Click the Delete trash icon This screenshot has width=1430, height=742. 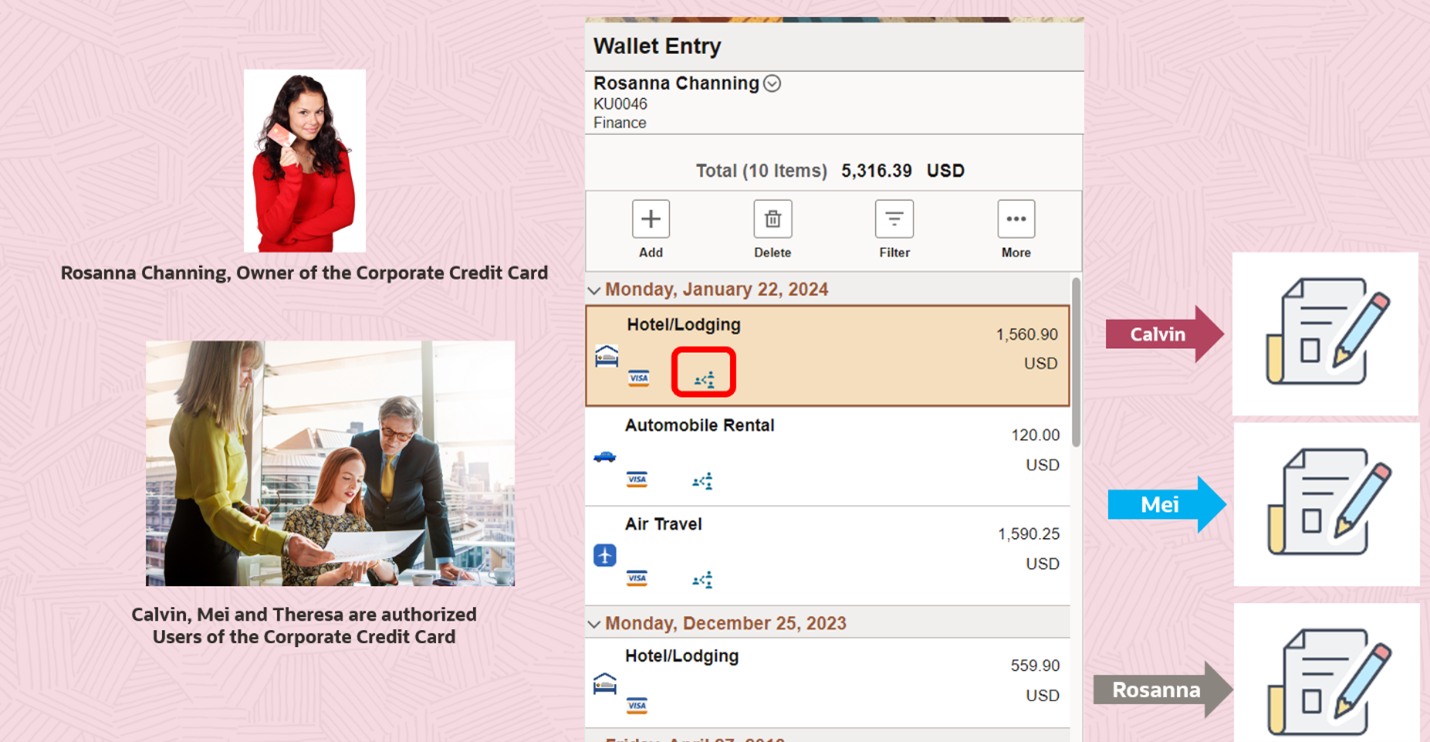[772, 218]
